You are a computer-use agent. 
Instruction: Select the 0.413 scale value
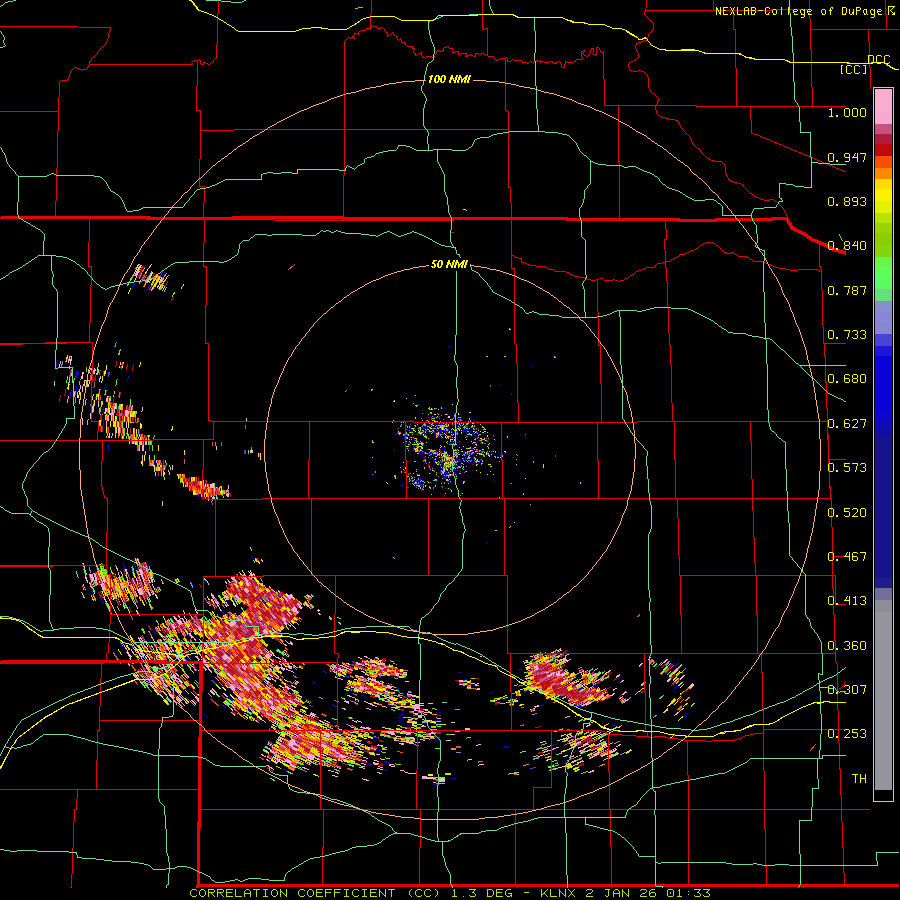tap(847, 601)
